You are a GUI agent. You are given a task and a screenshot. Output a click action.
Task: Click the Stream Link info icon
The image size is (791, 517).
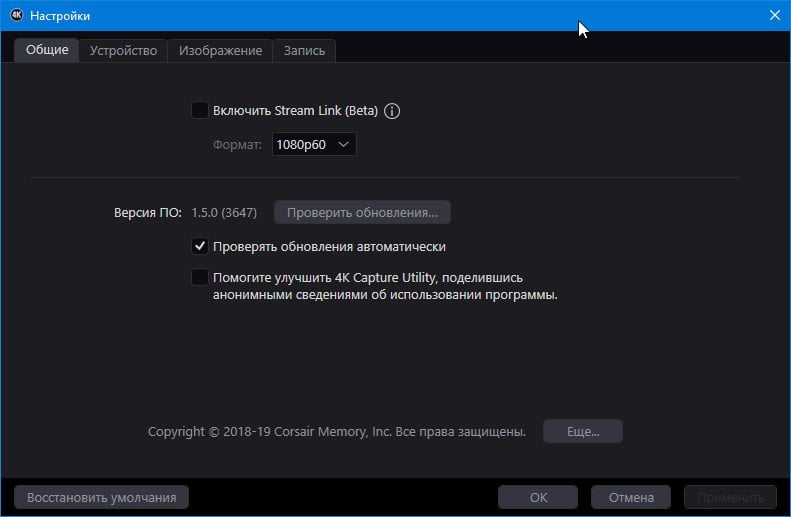[392, 111]
